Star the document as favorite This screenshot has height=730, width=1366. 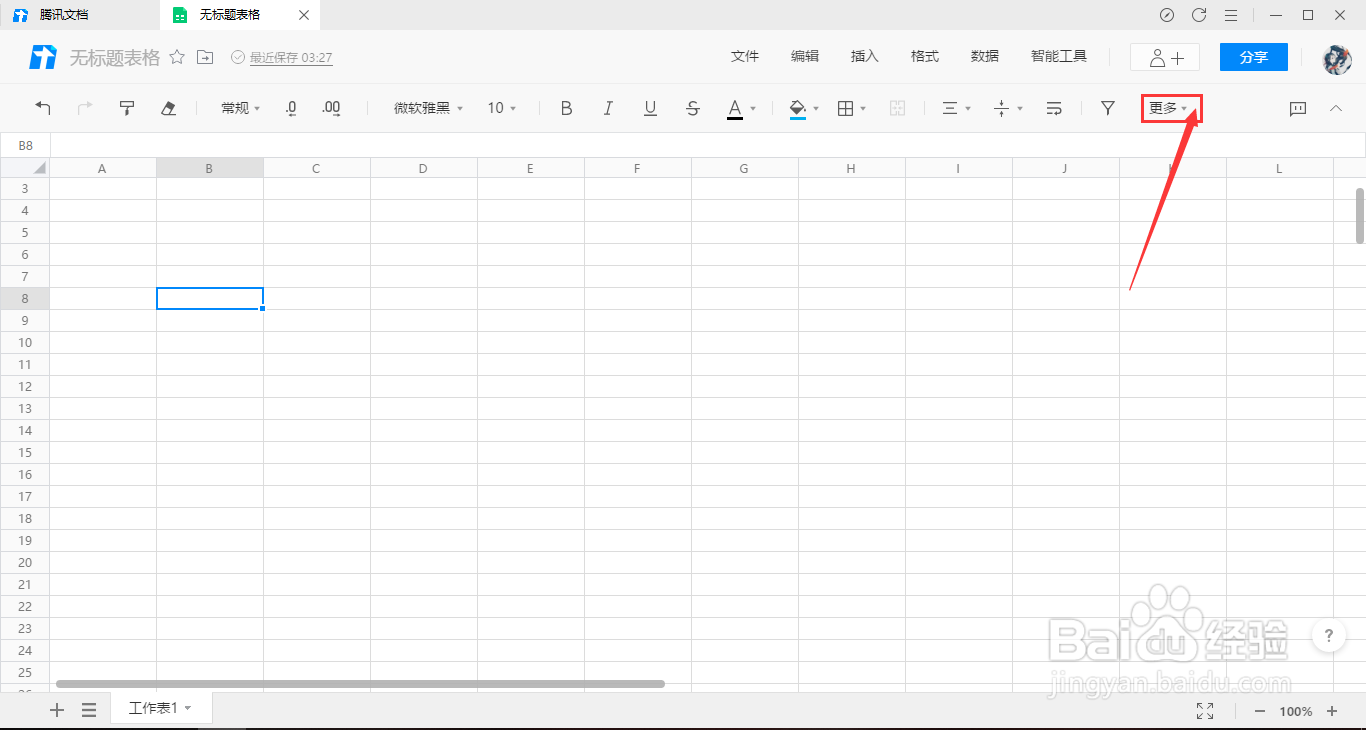coord(177,57)
